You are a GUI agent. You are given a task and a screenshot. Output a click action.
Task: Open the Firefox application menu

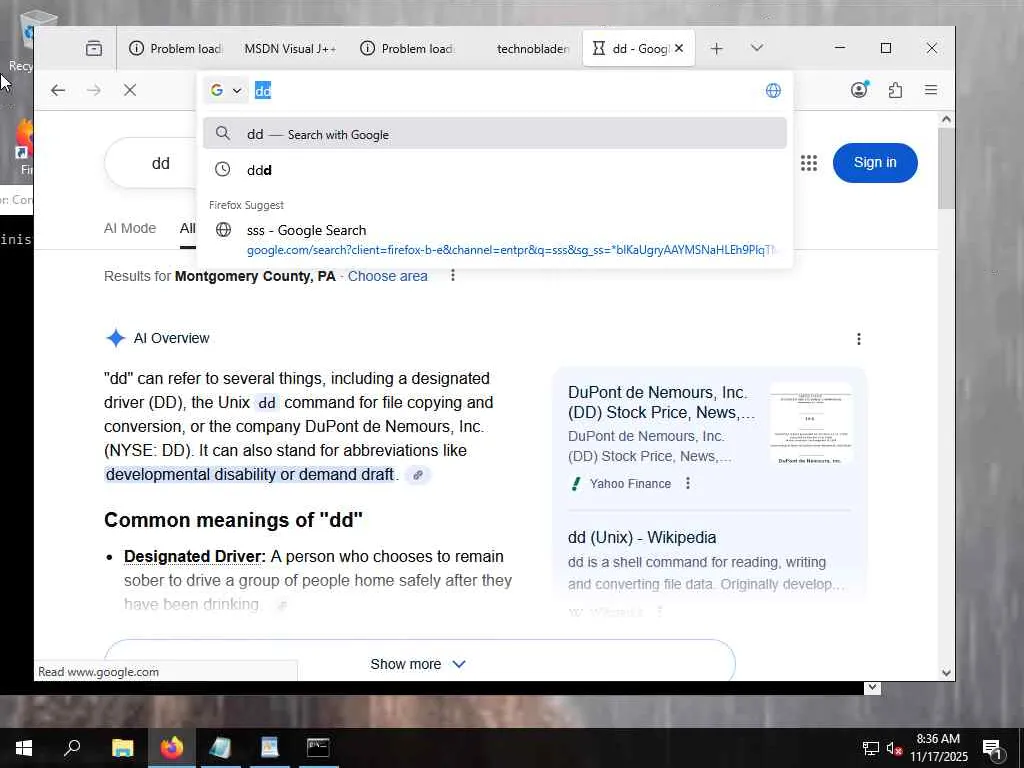click(x=931, y=90)
